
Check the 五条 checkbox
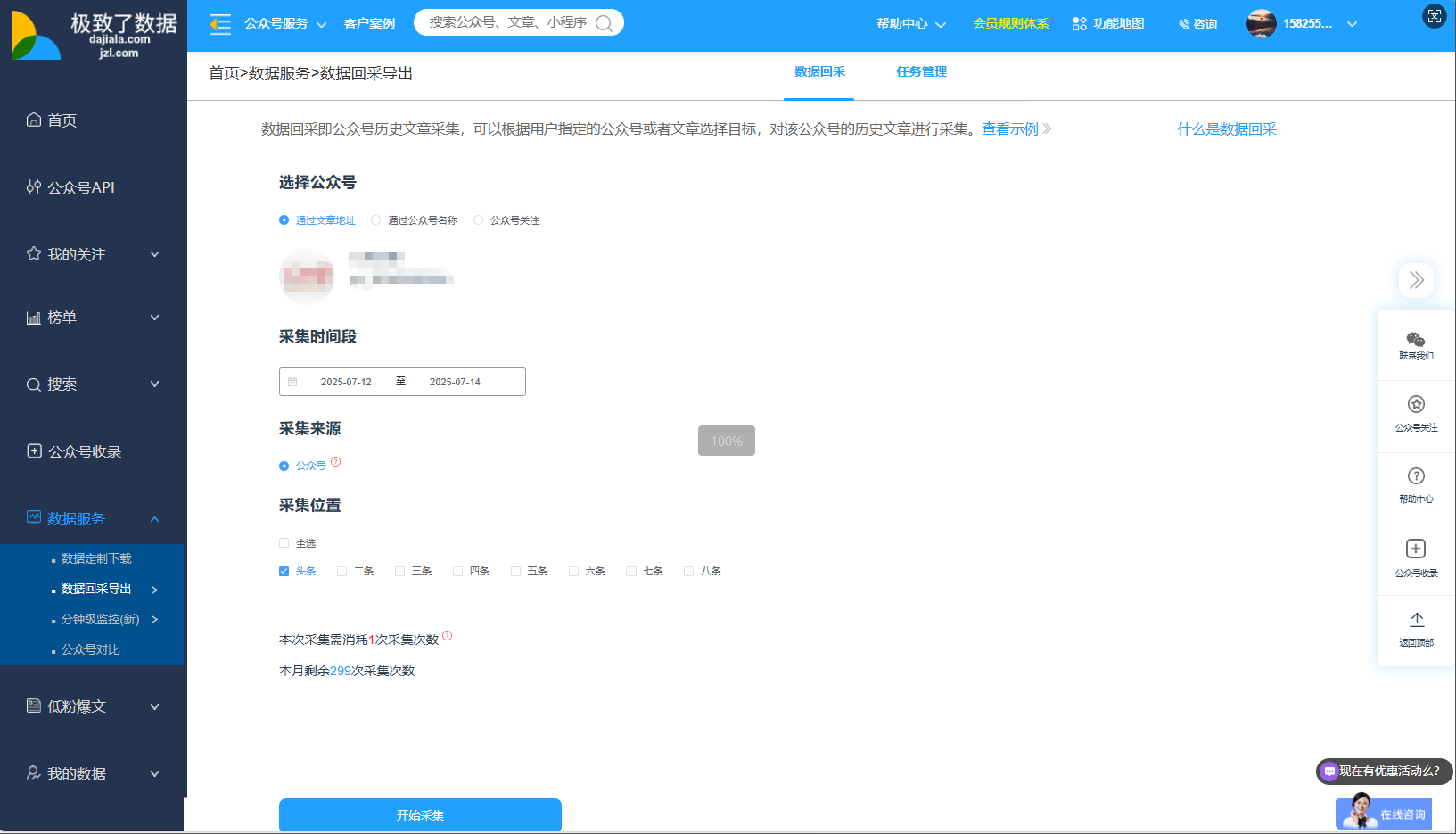pyautogui.click(x=515, y=571)
